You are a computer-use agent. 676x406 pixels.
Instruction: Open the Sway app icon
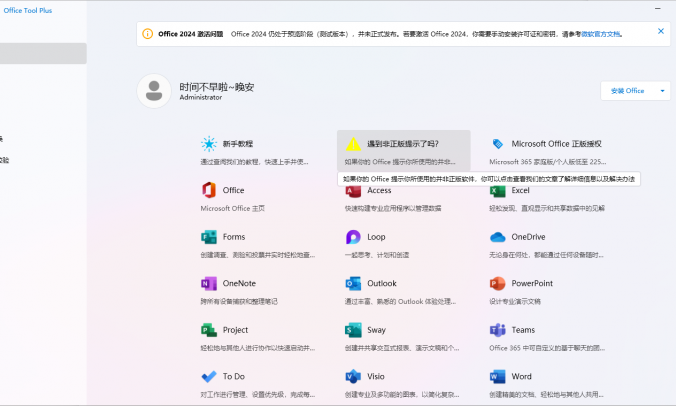[353, 330]
